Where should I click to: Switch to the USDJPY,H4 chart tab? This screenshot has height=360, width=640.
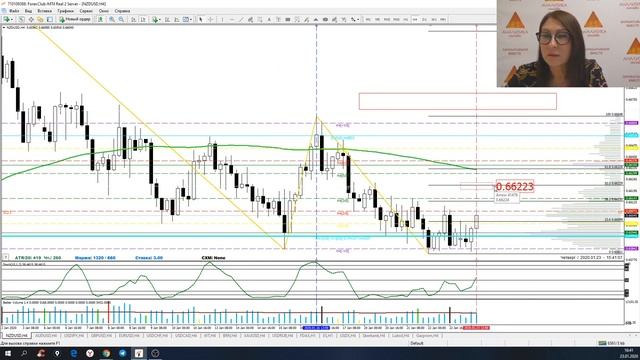[74, 336]
